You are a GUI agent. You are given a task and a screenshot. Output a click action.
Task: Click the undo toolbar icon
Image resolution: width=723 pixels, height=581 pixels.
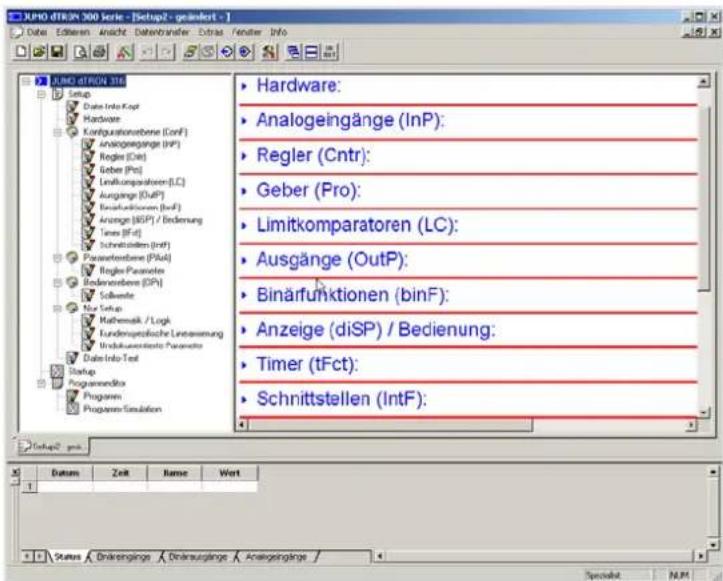coord(148,52)
